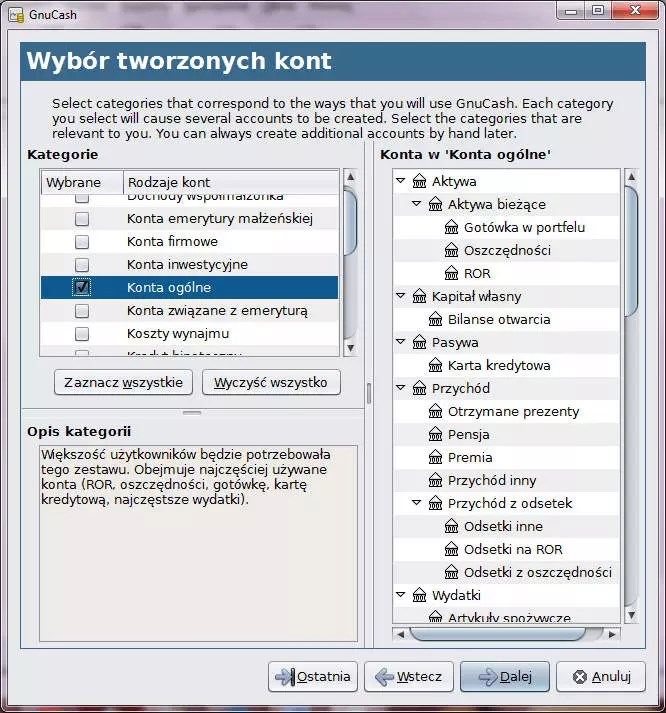Select the Pensja account row
666x713 pixels.
(506, 435)
